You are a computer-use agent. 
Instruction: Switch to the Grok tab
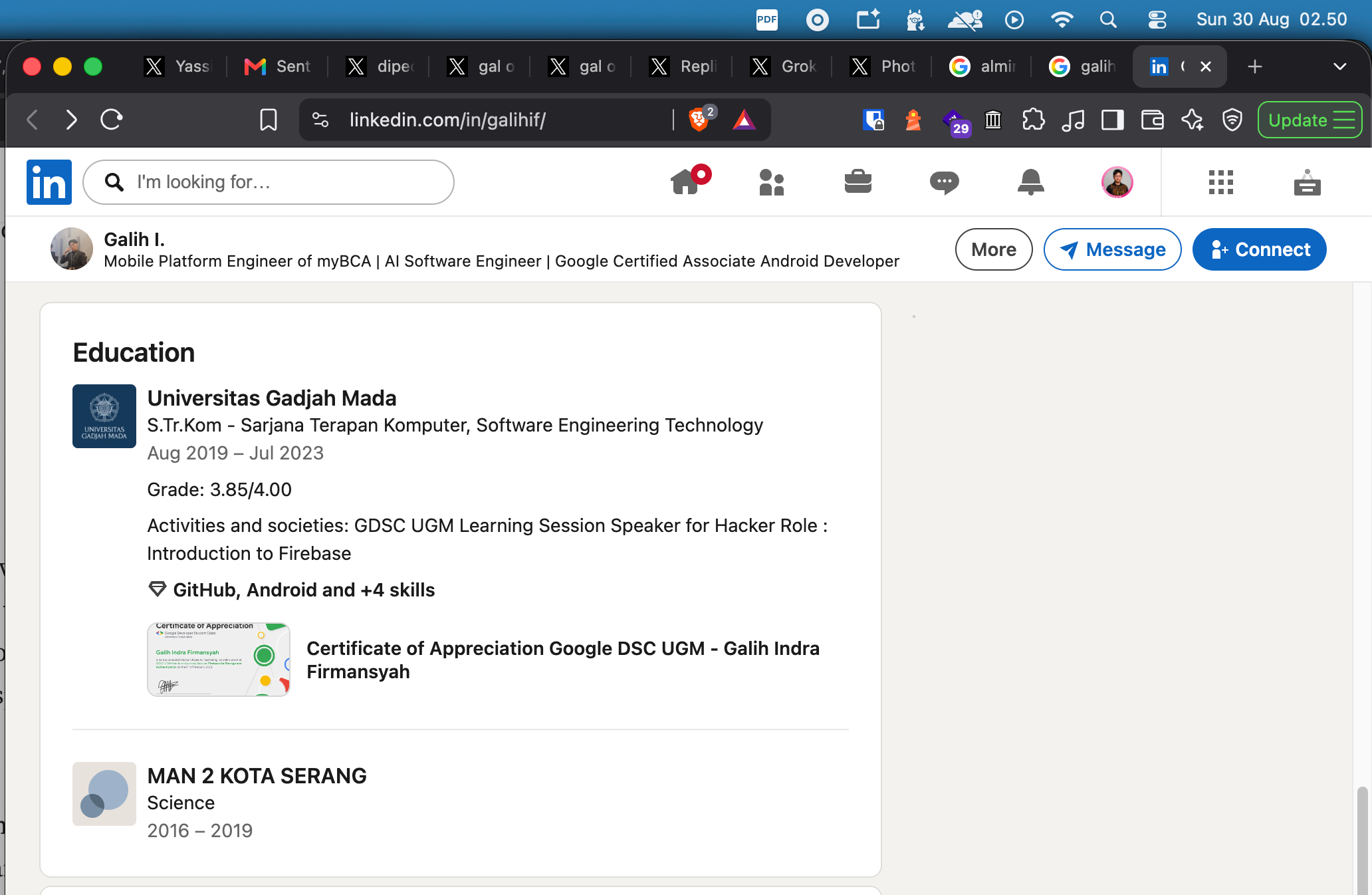click(783, 66)
